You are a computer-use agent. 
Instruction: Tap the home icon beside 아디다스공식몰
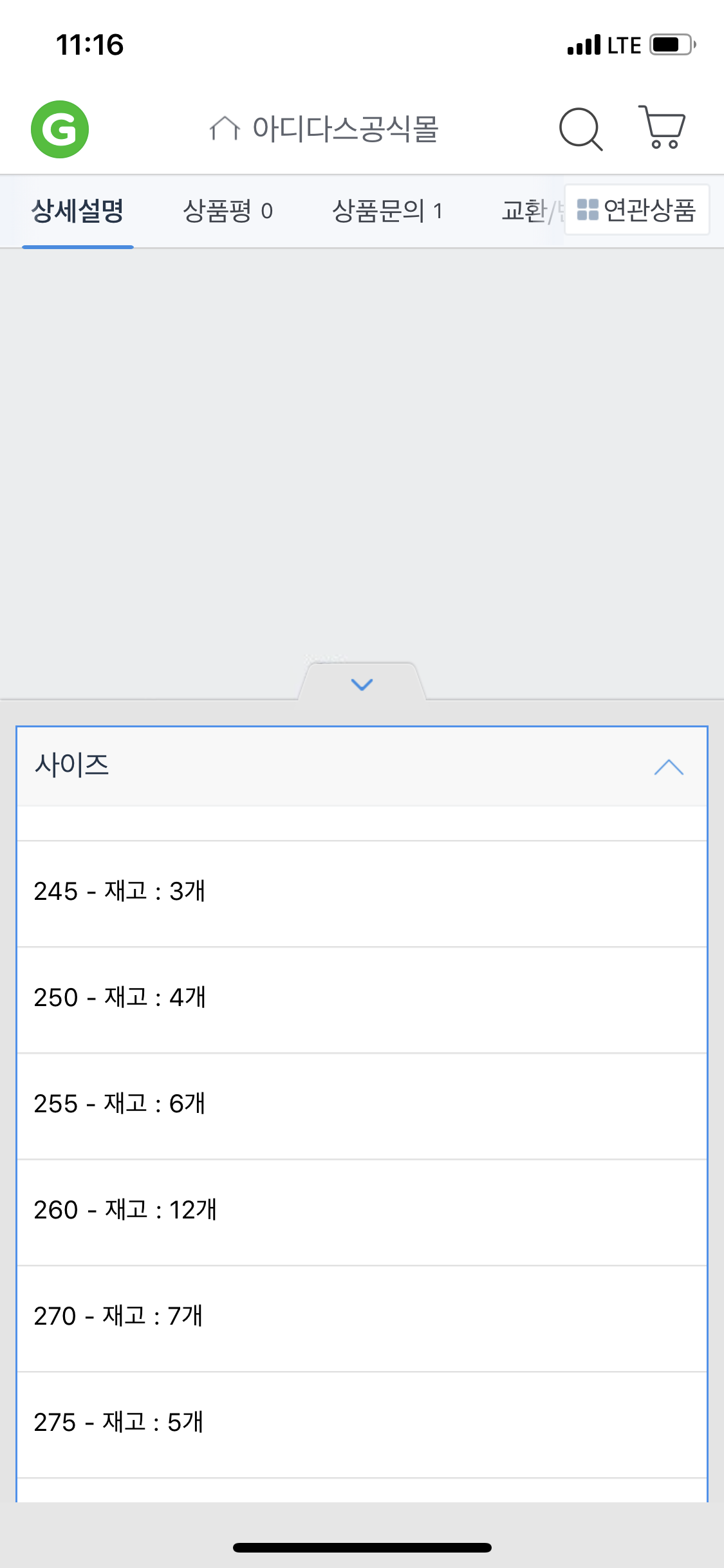225,129
